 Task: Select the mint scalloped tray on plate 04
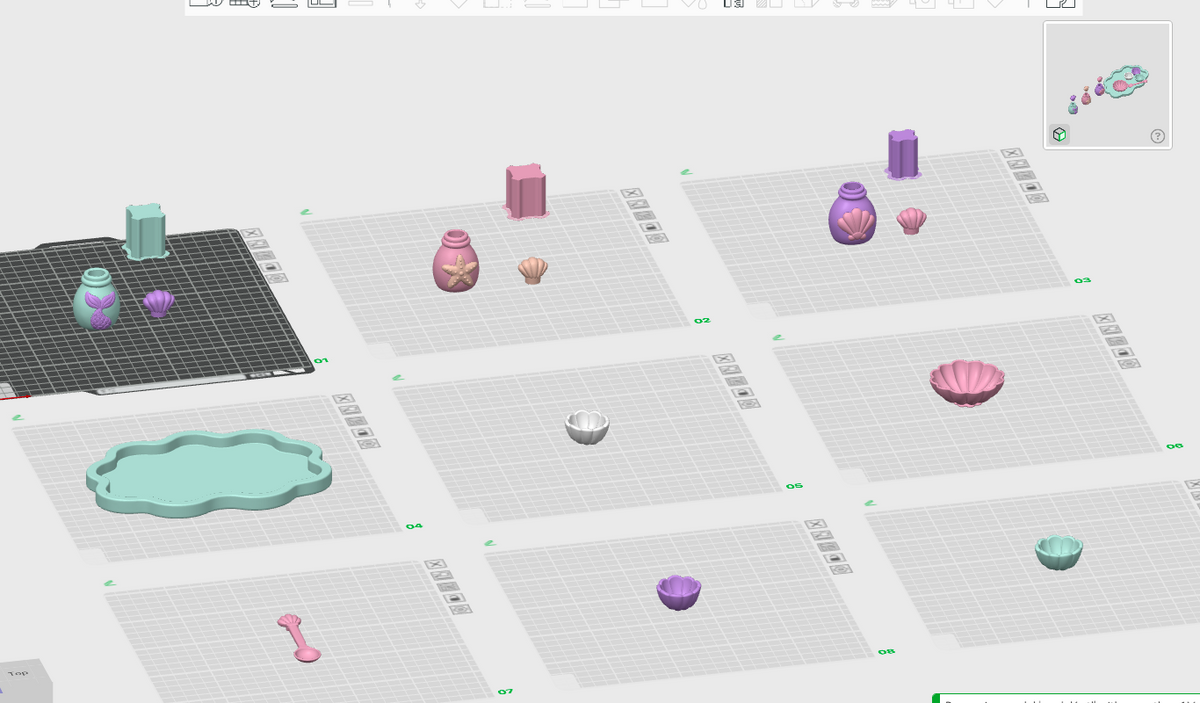(x=209, y=471)
